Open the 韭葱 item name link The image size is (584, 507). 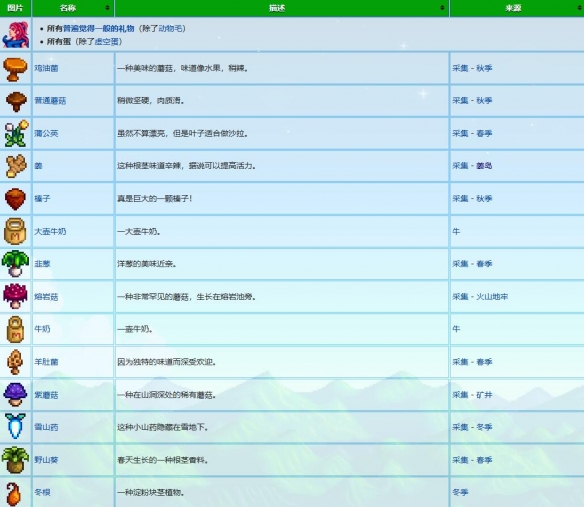42,264
